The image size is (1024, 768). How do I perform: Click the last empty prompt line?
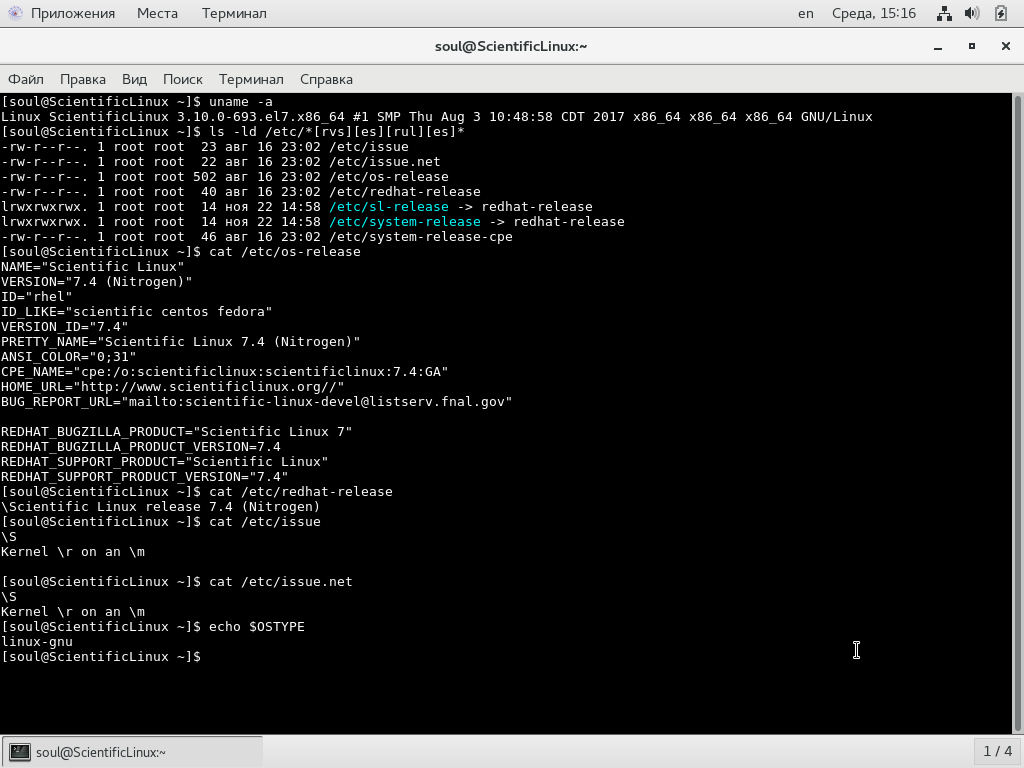(101, 656)
